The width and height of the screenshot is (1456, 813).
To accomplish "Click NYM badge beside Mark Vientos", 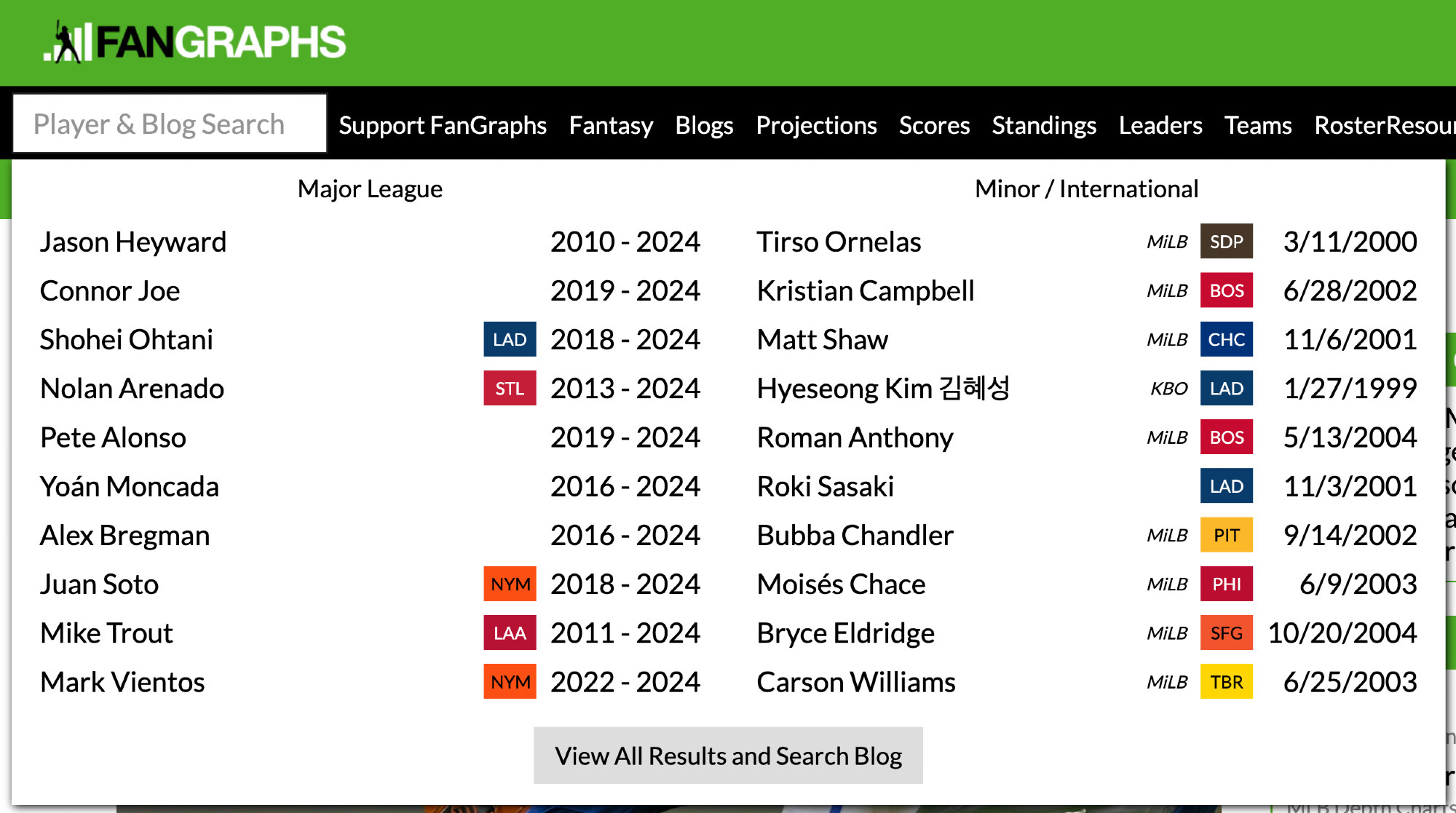I will coord(510,682).
